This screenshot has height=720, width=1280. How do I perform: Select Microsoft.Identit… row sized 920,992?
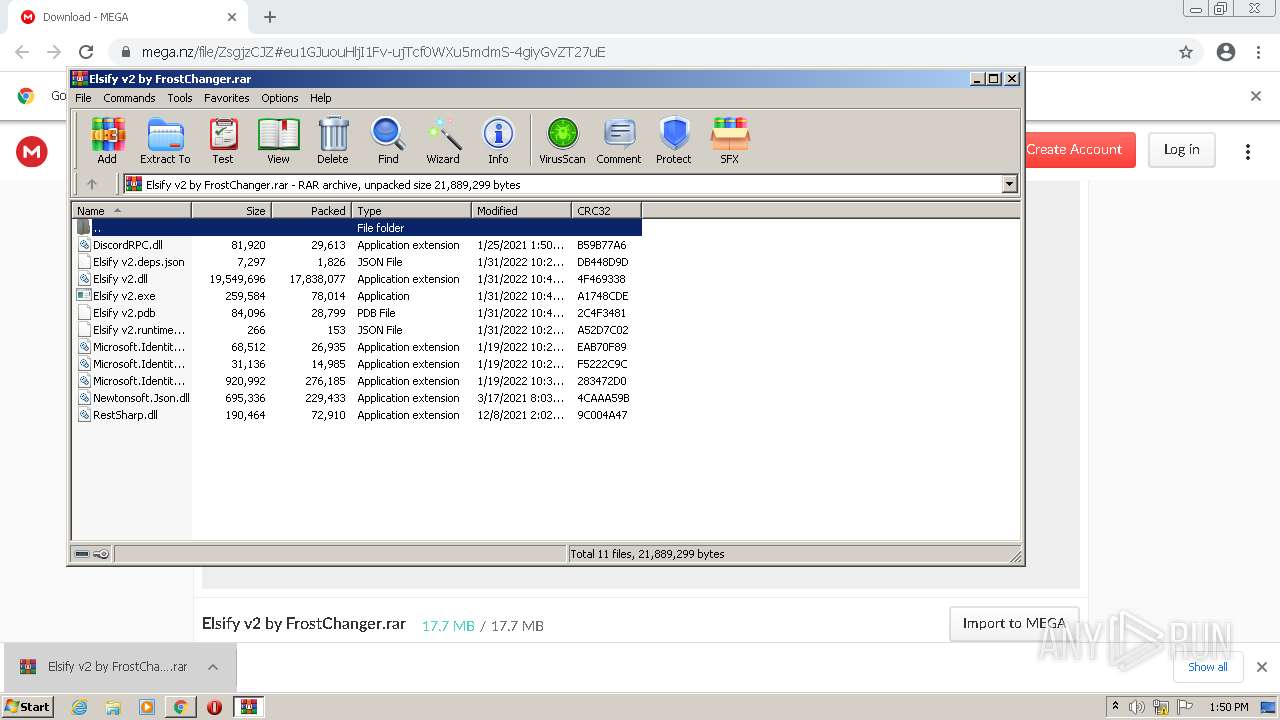[x=357, y=381]
